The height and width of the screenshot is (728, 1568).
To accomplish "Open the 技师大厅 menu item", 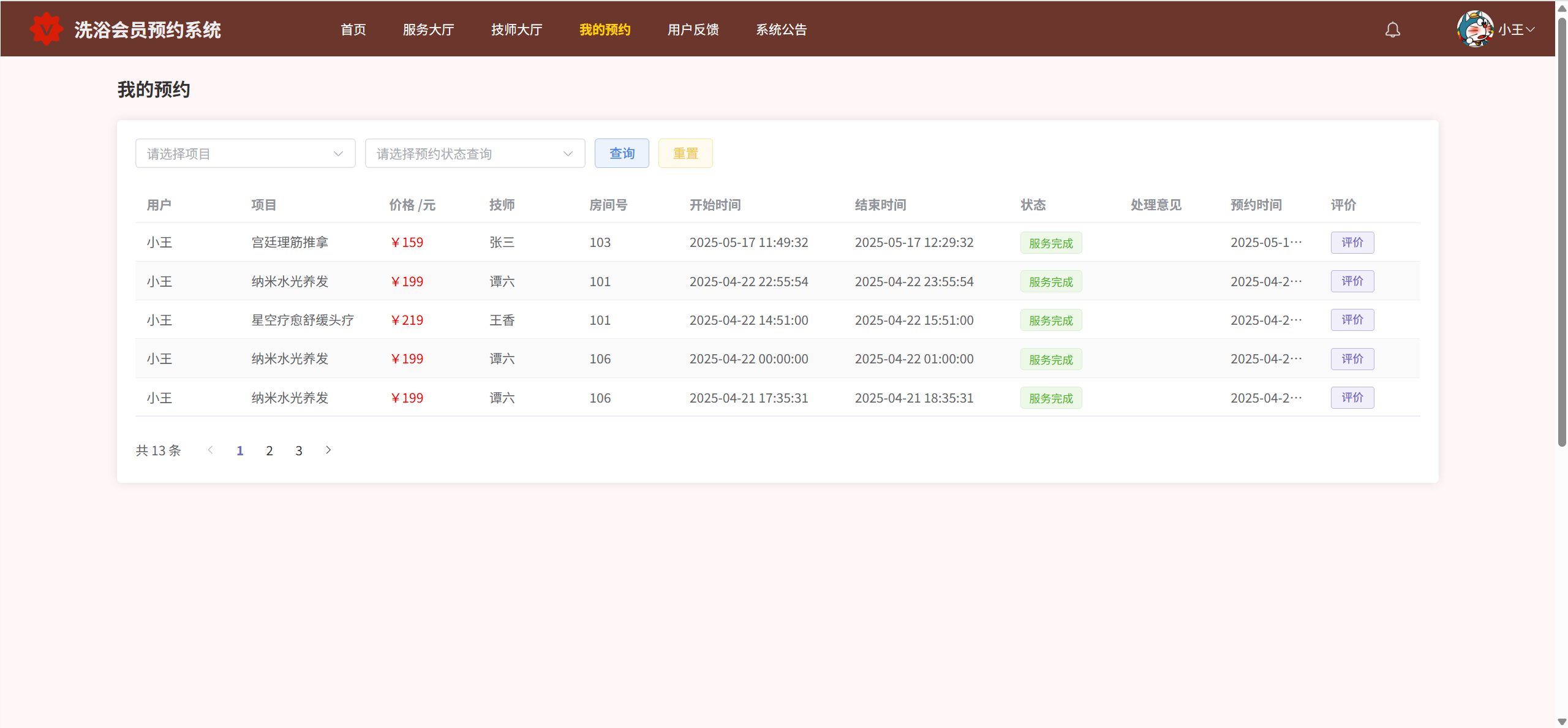I will coord(516,29).
